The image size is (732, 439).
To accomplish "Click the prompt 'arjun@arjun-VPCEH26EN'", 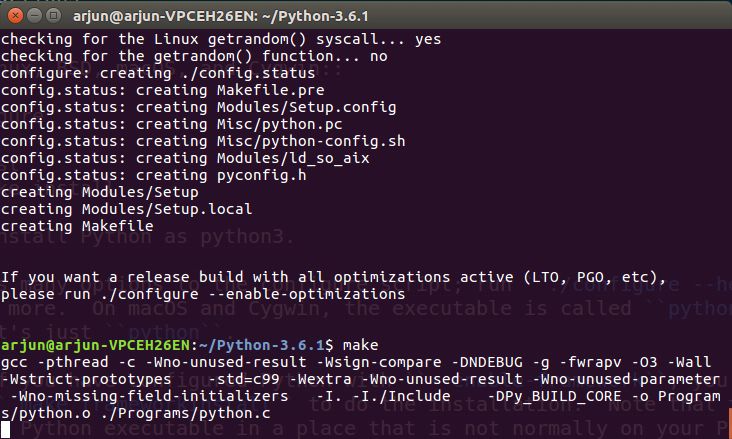I will coord(95,345).
